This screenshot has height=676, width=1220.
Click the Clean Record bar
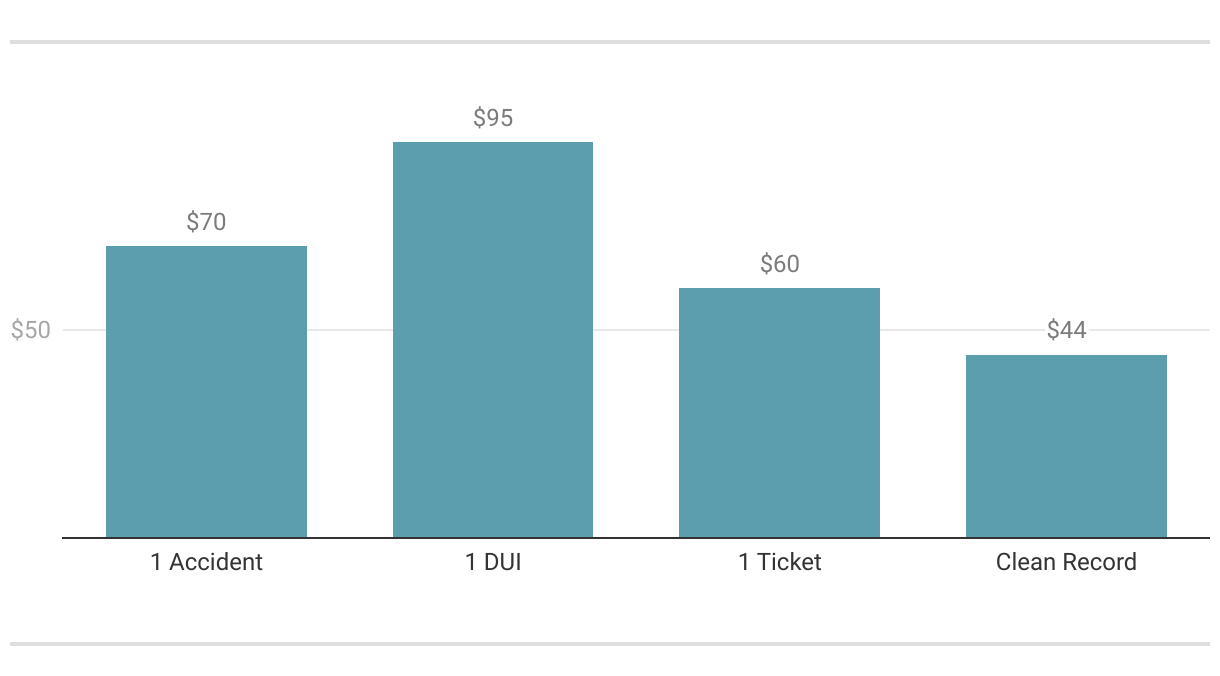[x=1066, y=446]
